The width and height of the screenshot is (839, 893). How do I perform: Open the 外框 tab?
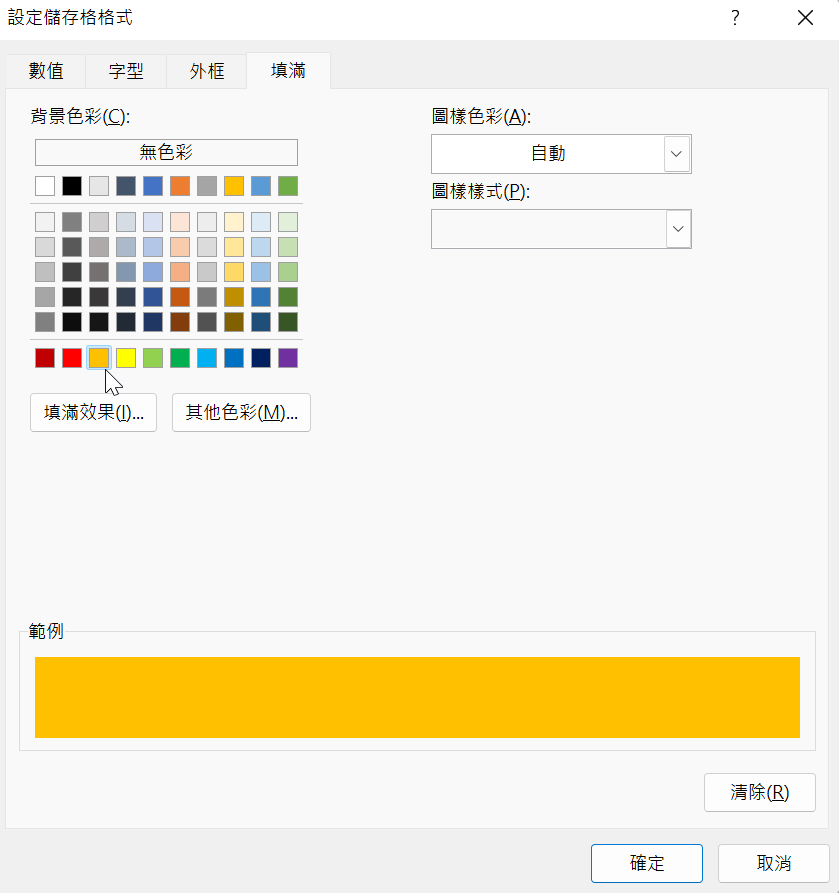(x=207, y=71)
